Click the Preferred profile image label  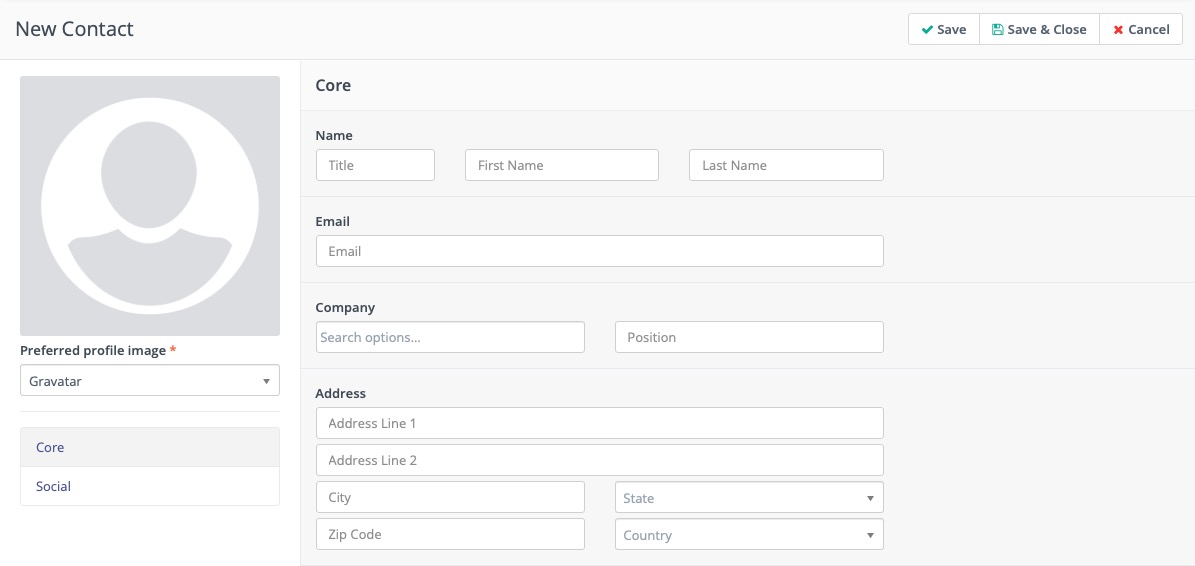[x=93, y=350]
